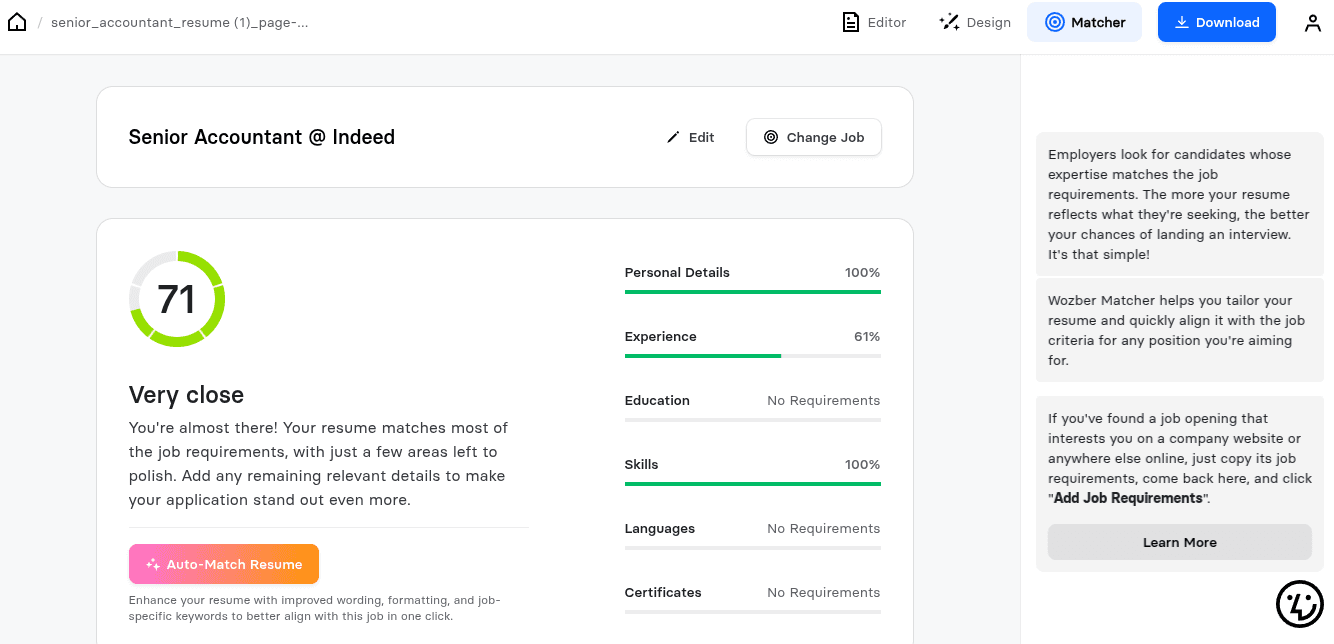The width and height of the screenshot is (1334, 644).
Task: Open the resume file name breadcrumb
Action: 180,22
